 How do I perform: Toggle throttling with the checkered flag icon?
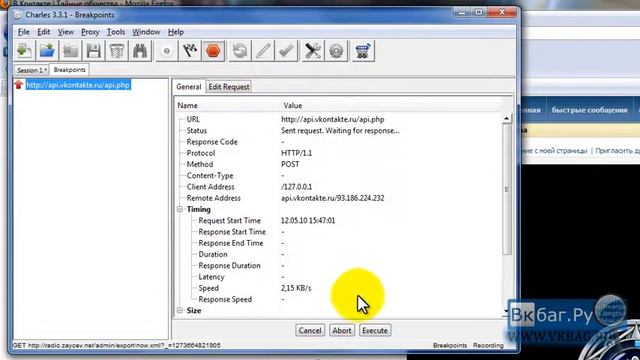[x=190, y=51]
